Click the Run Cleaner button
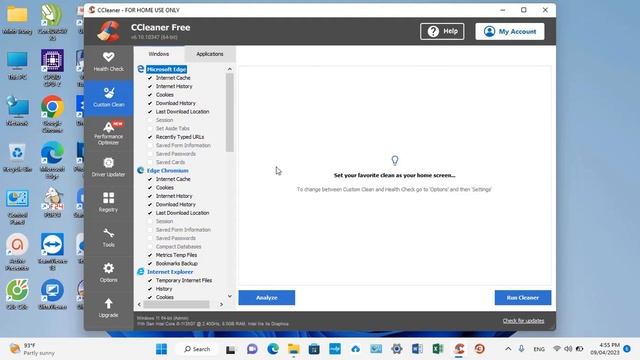 click(x=523, y=298)
